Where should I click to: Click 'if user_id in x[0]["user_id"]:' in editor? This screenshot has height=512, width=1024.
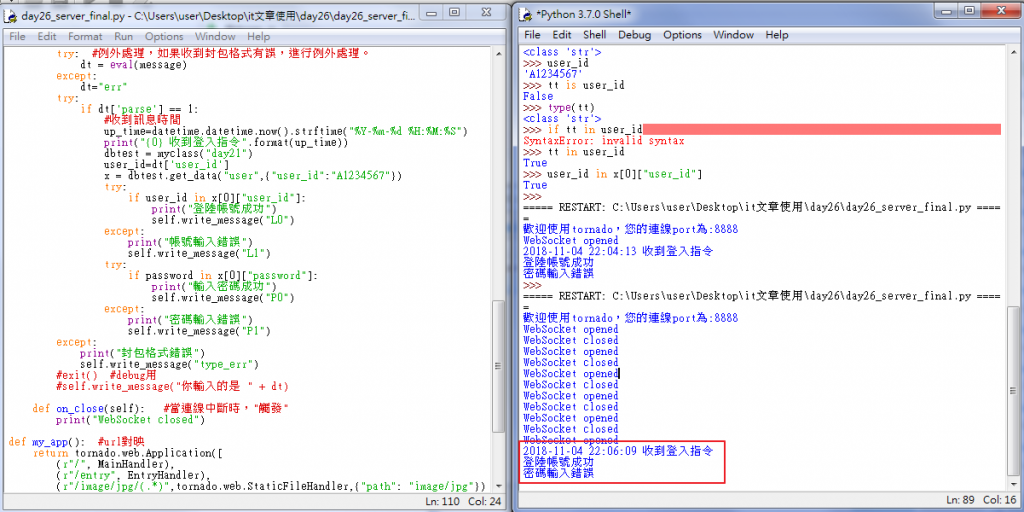(x=216, y=198)
